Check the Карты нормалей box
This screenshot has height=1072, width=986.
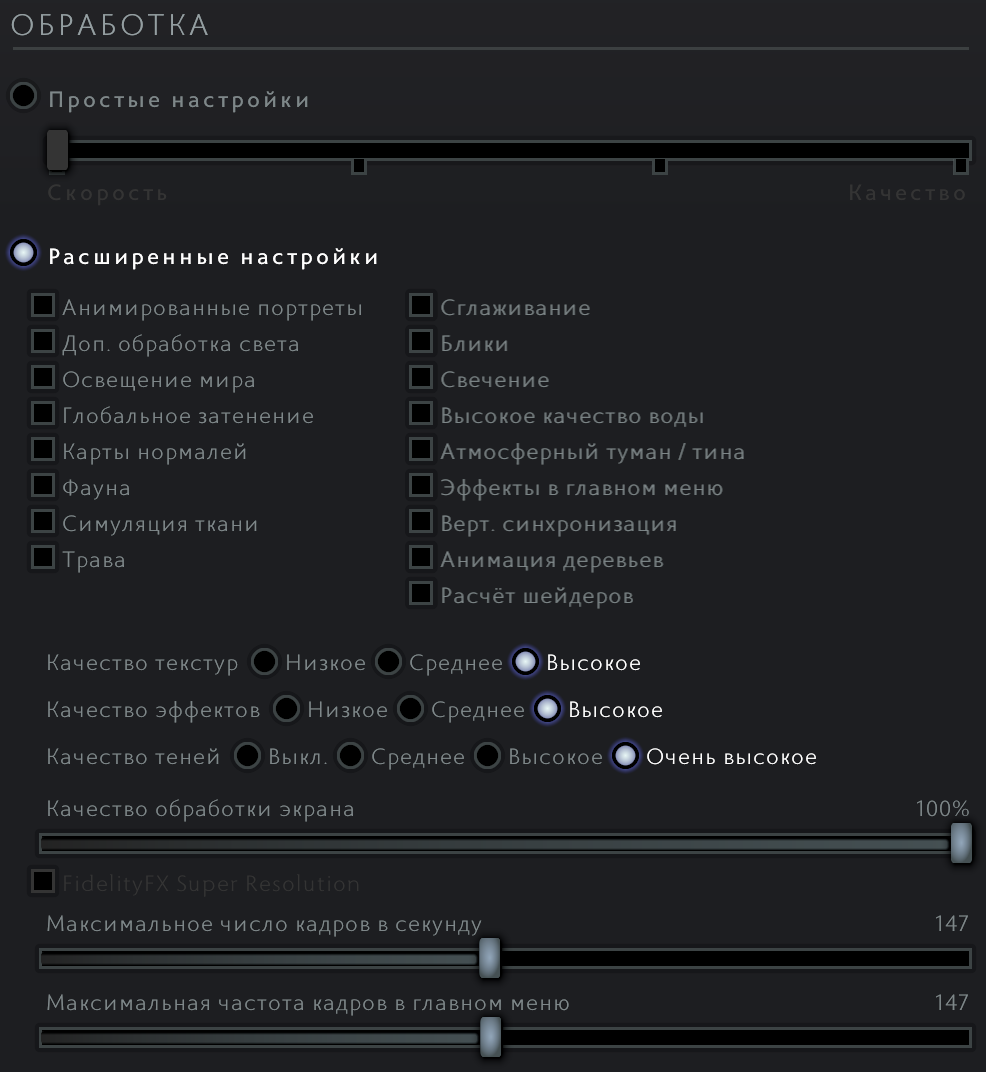pyautogui.click(x=43, y=450)
